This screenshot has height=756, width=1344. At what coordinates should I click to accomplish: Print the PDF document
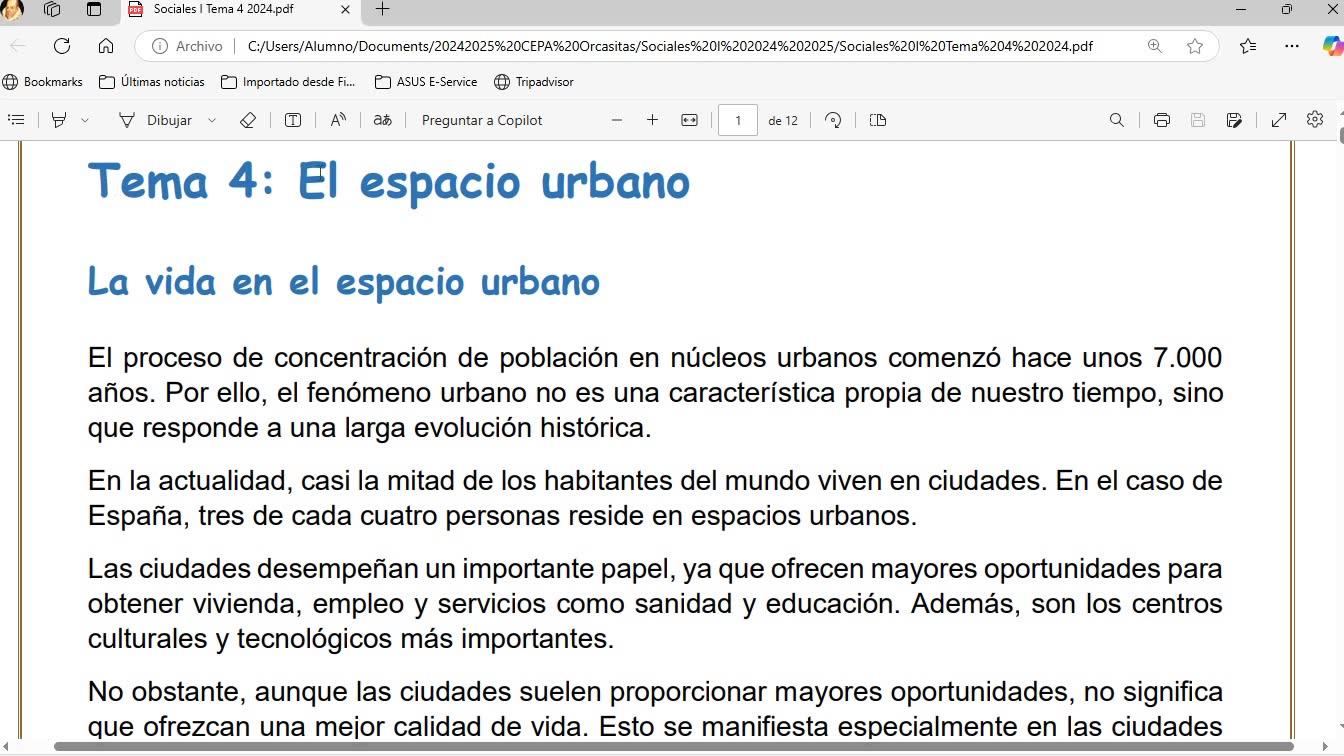coord(1162,120)
